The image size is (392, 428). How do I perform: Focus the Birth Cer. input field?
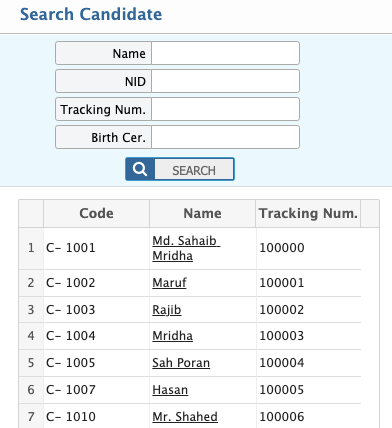click(x=225, y=137)
